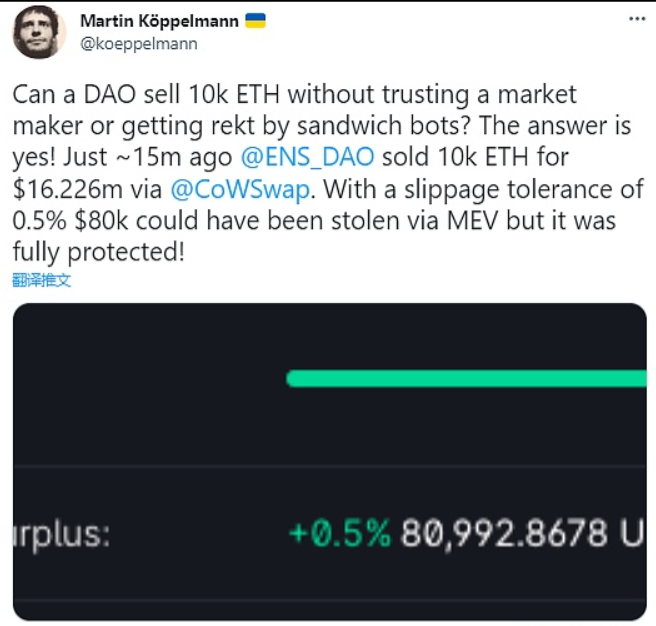Click the green +0.5% surplus figure

[x=338, y=533]
